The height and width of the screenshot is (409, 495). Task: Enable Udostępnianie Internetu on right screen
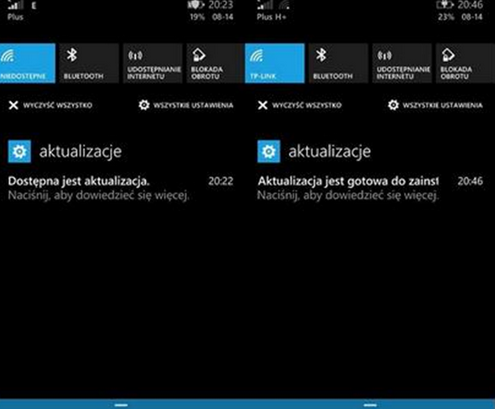point(402,63)
